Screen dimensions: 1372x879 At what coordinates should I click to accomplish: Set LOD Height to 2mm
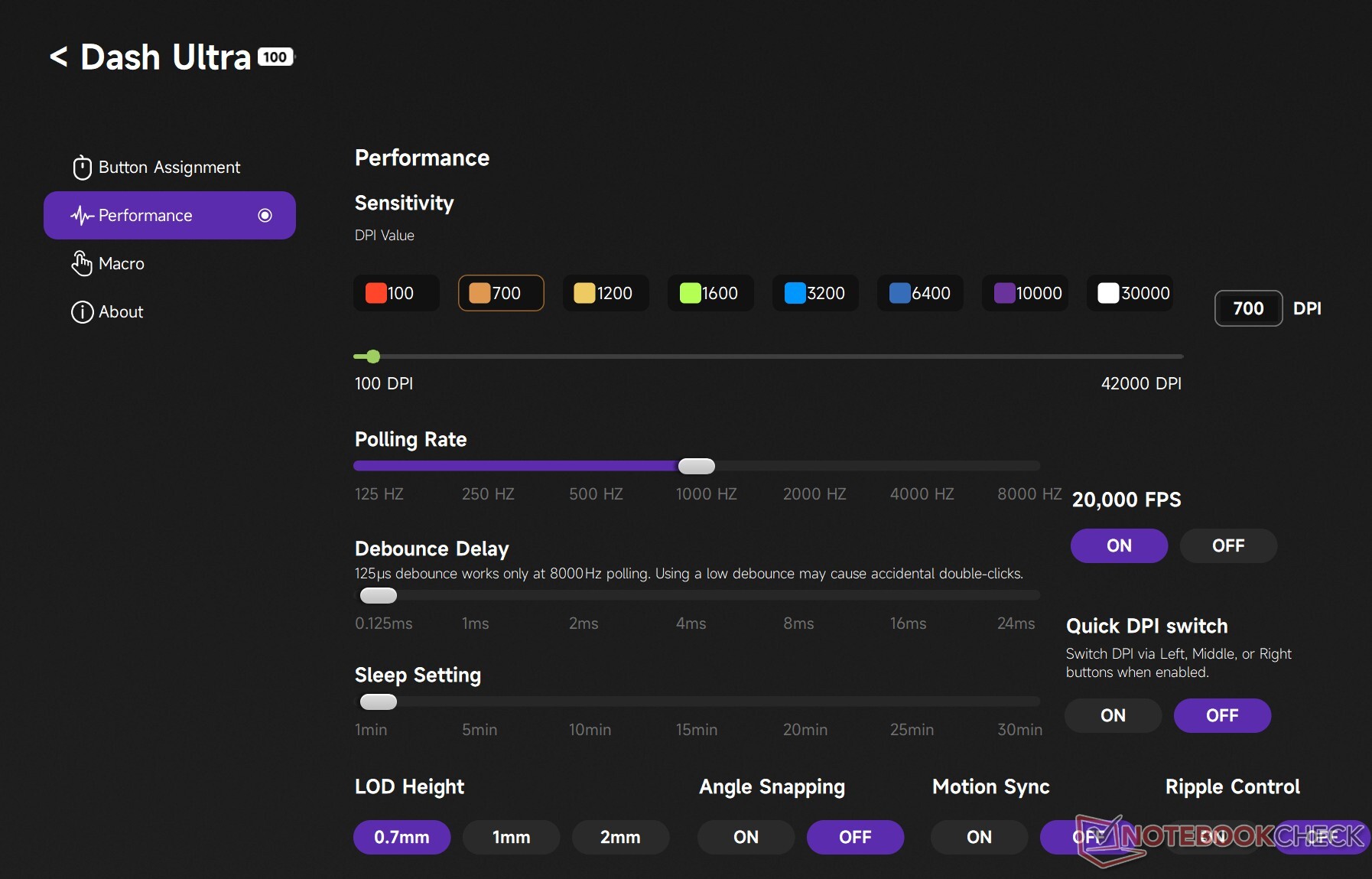(620, 837)
